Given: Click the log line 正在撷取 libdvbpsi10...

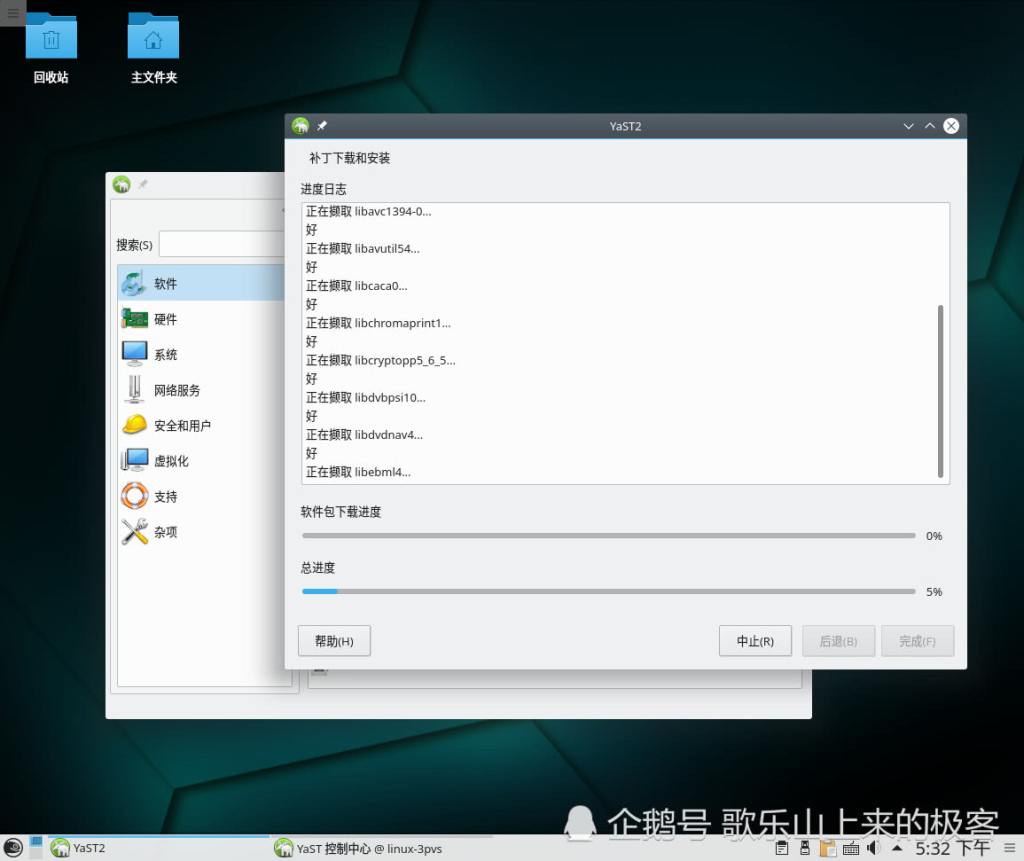Looking at the screenshot, I should [366, 397].
